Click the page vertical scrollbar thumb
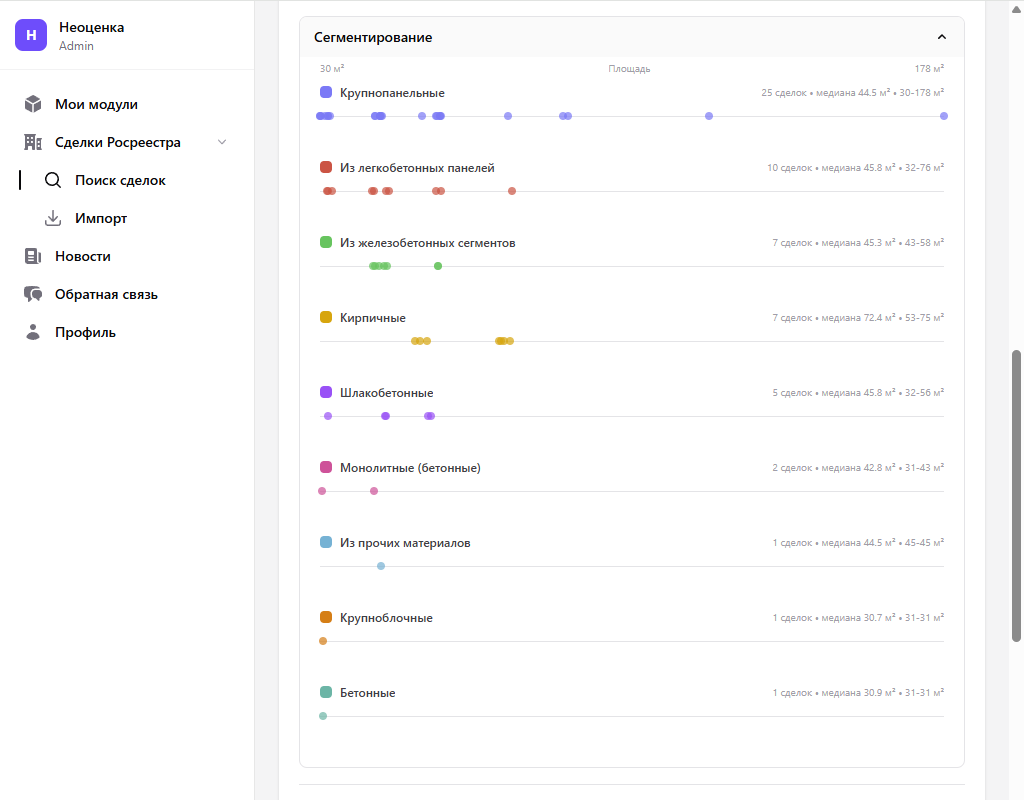This screenshot has height=800, width=1024. [x=1016, y=496]
